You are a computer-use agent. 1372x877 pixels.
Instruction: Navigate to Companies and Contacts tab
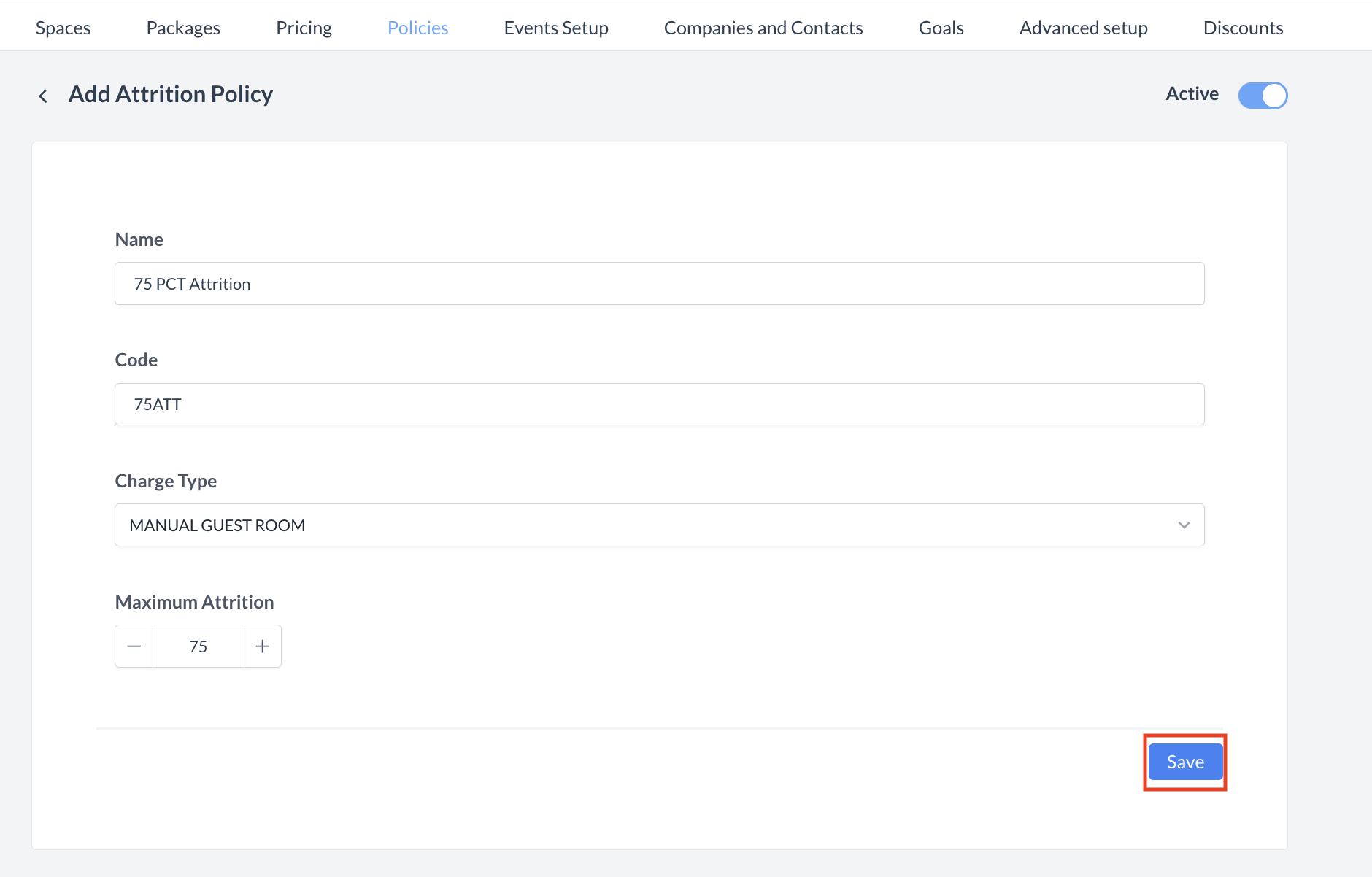(x=763, y=28)
